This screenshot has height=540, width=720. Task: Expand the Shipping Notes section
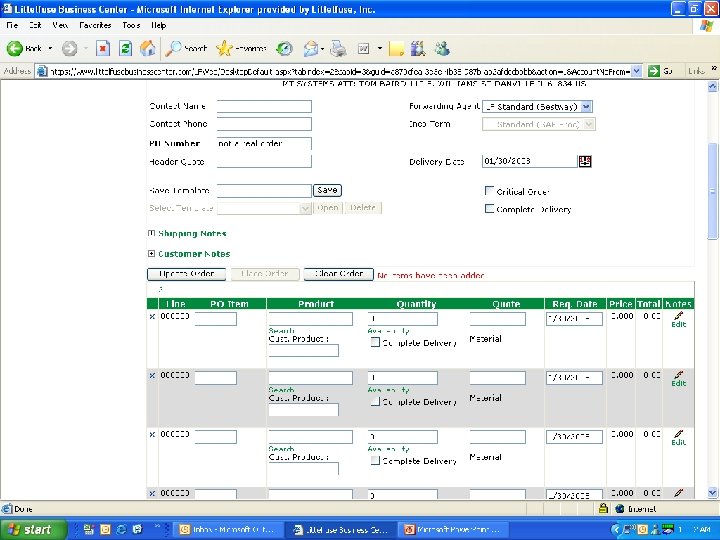click(151, 233)
